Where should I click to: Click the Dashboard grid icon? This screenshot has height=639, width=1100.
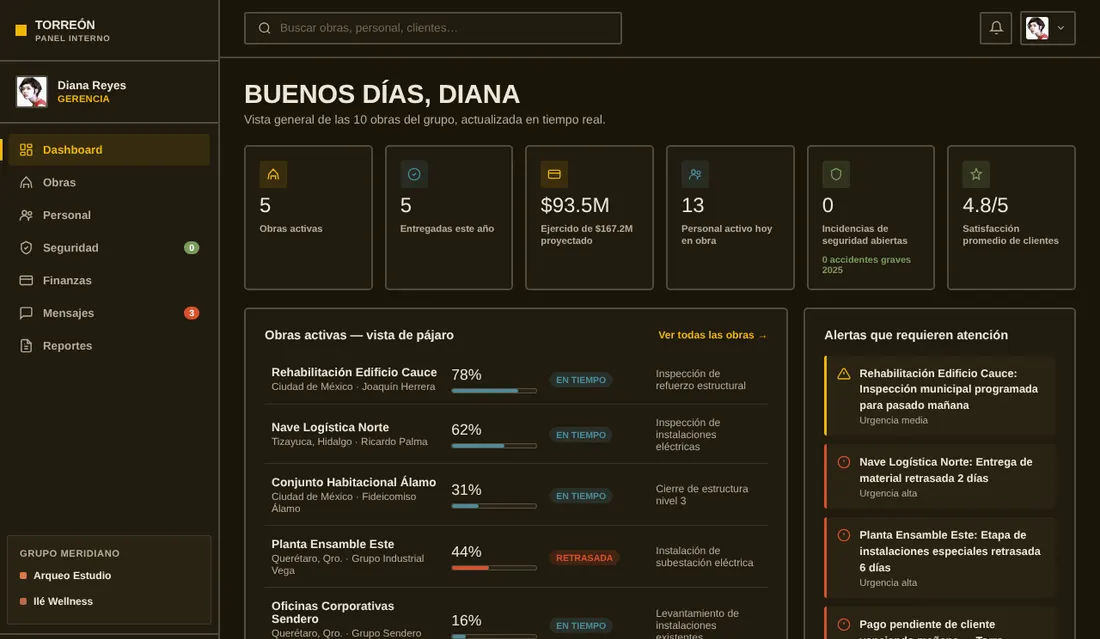[x=26, y=149]
